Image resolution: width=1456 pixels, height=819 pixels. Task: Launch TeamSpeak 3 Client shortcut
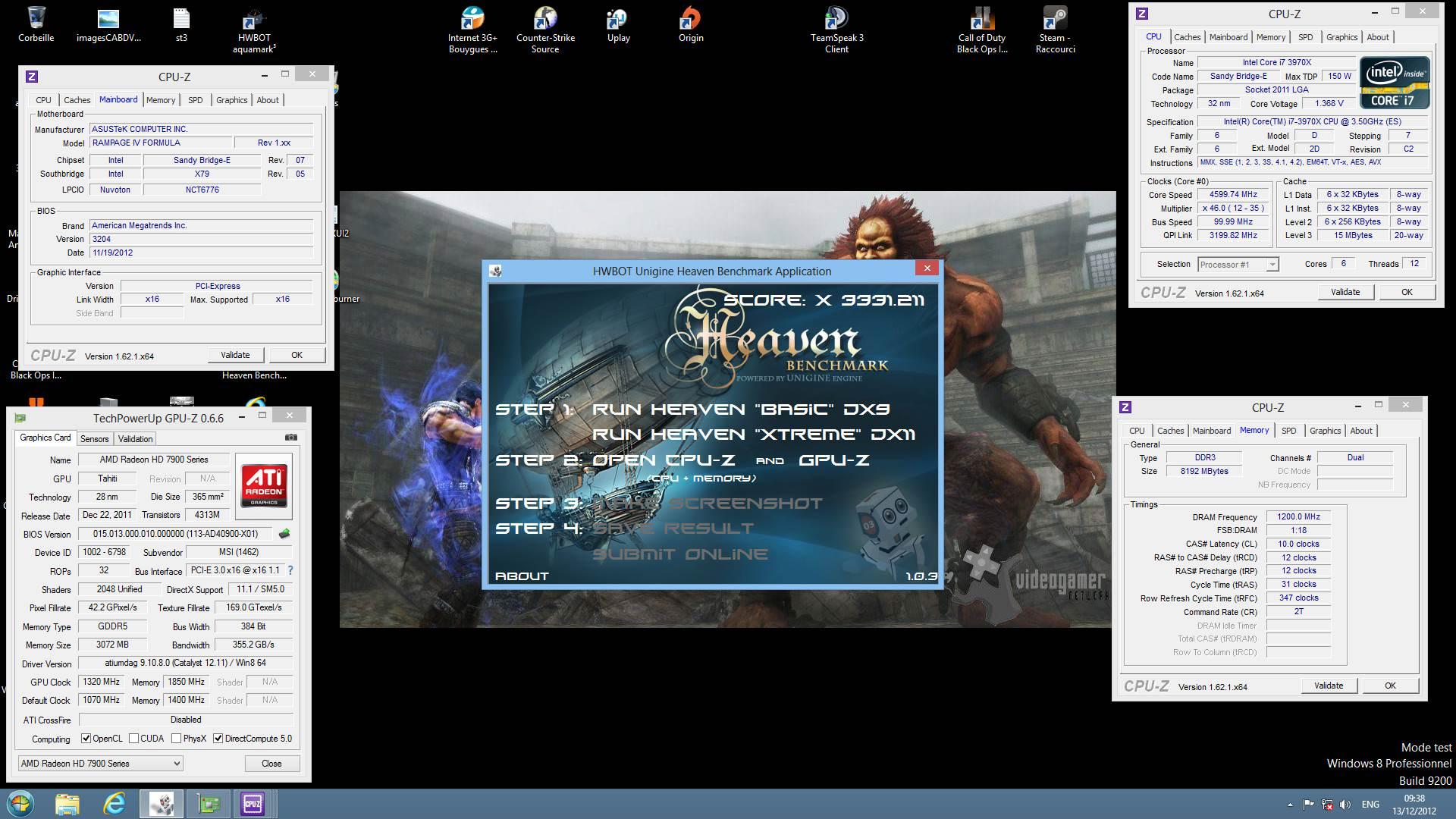click(x=836, y=30)
